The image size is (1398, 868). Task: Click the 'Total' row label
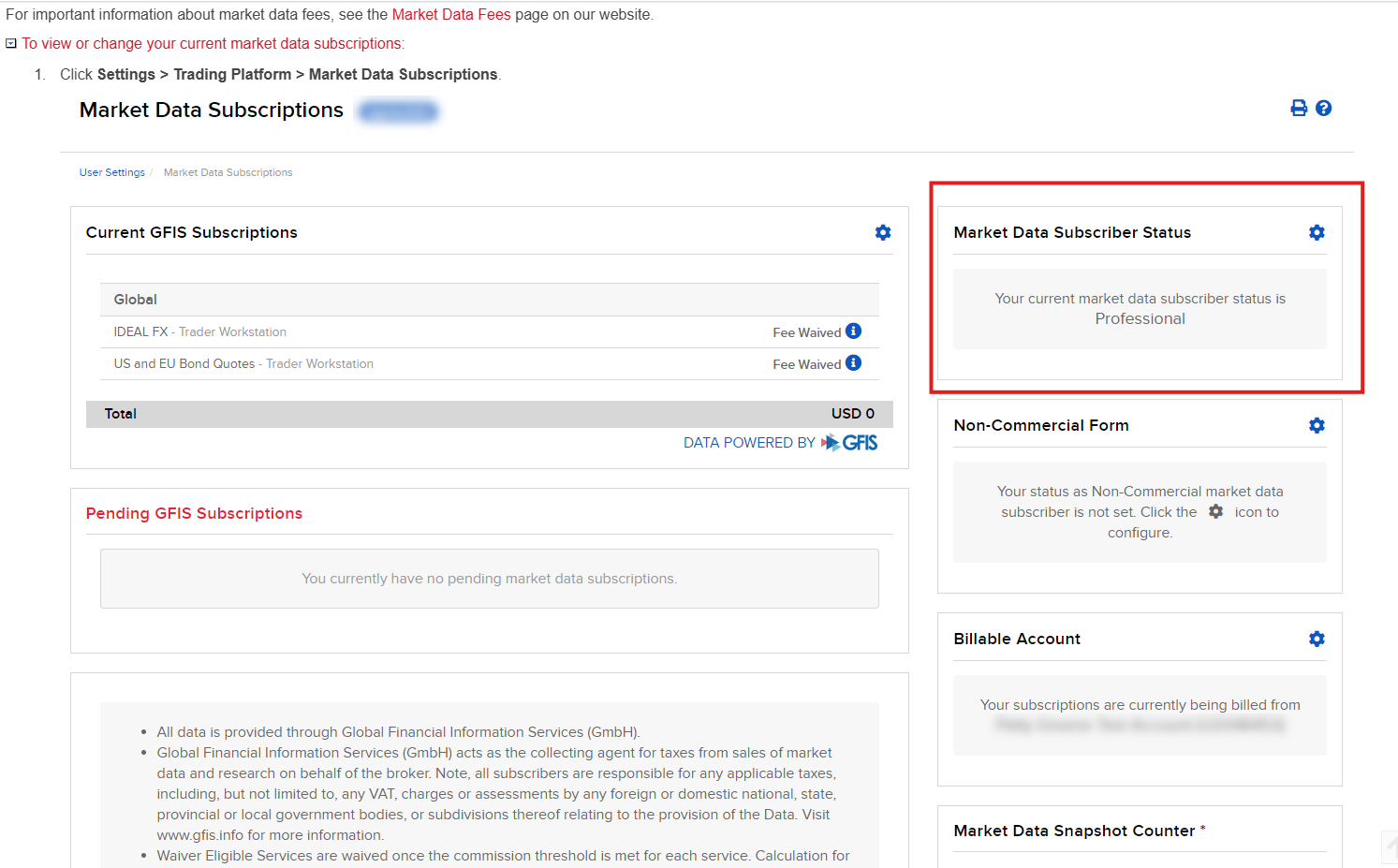pyautogui.click(x=121, y=413)
